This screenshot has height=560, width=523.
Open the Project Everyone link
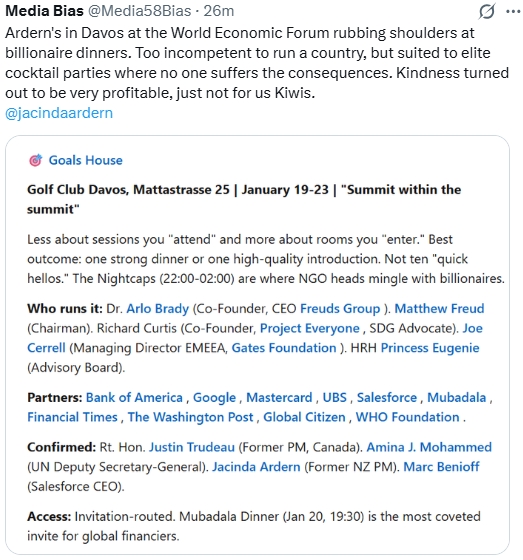(310, 328)
